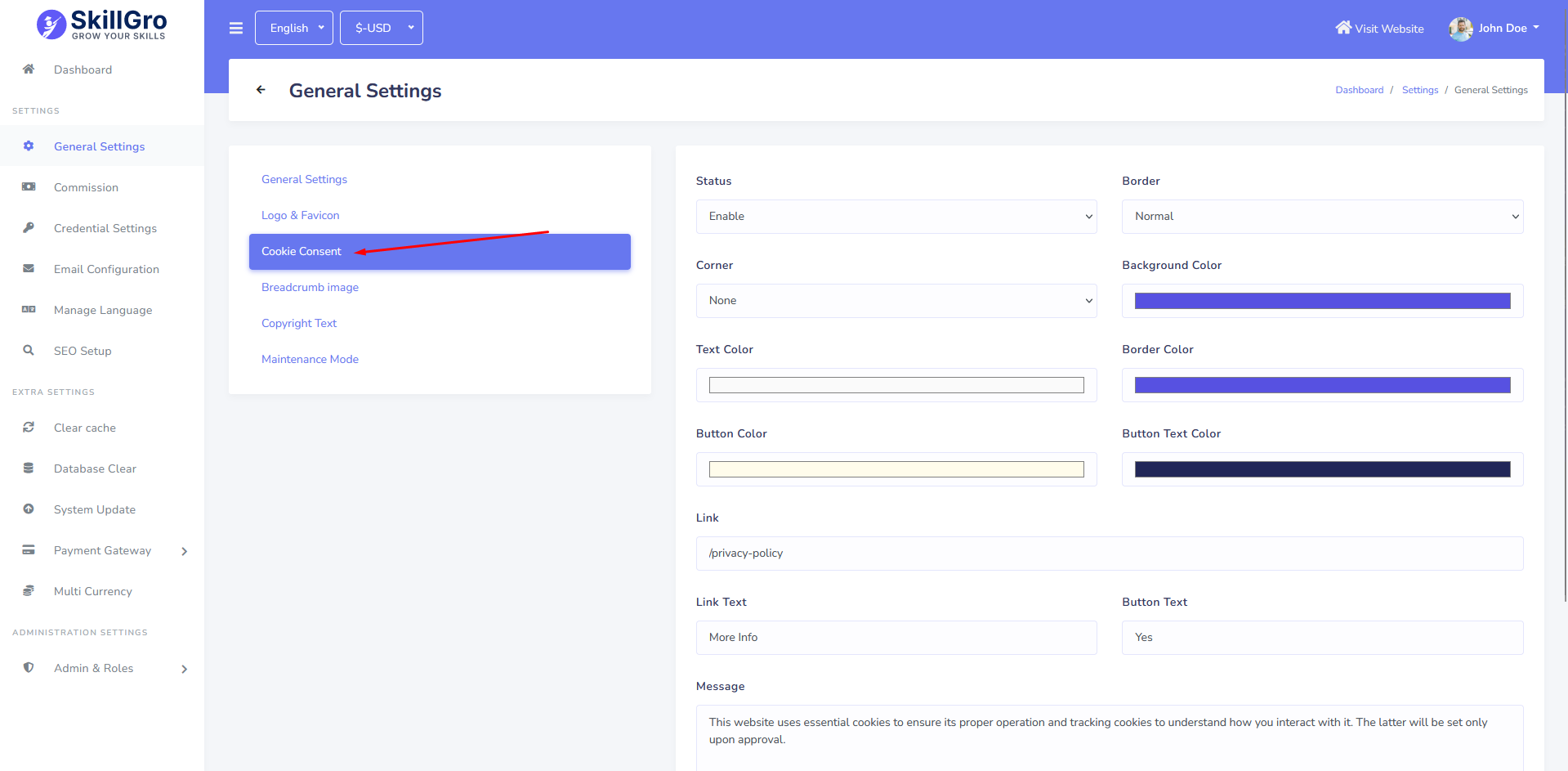Click the Credential Settings key icon

click(29, 228)
